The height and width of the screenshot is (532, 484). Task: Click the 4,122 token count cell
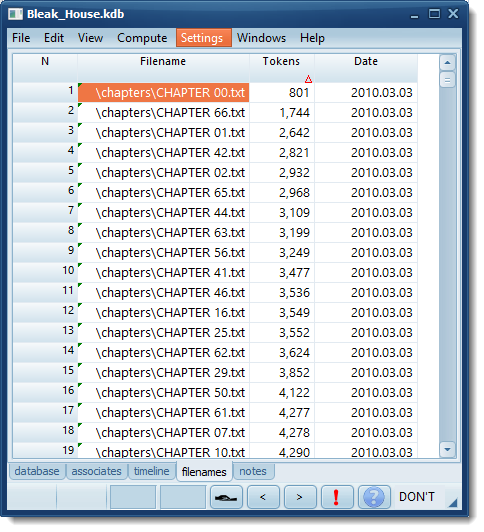pyautogui.click(x=282, y=393)
